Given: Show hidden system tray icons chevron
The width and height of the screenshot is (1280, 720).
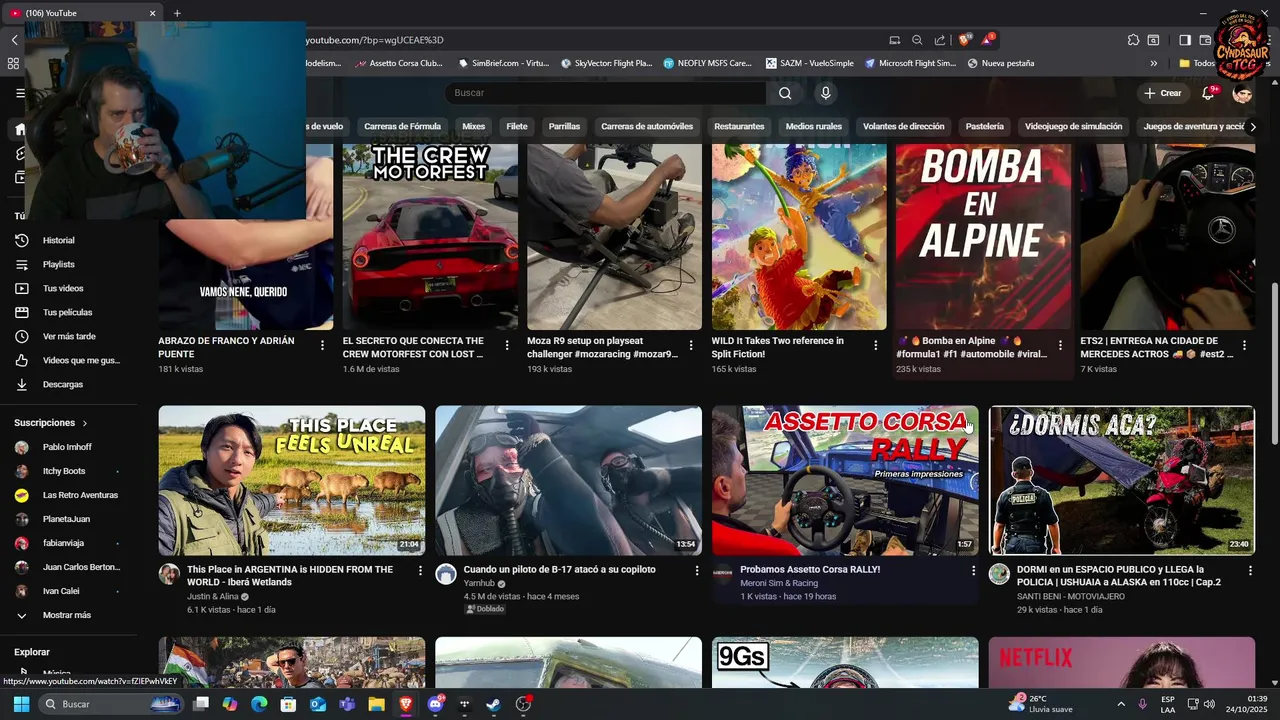Looking at the screenshot, I should coord(1120,704).
